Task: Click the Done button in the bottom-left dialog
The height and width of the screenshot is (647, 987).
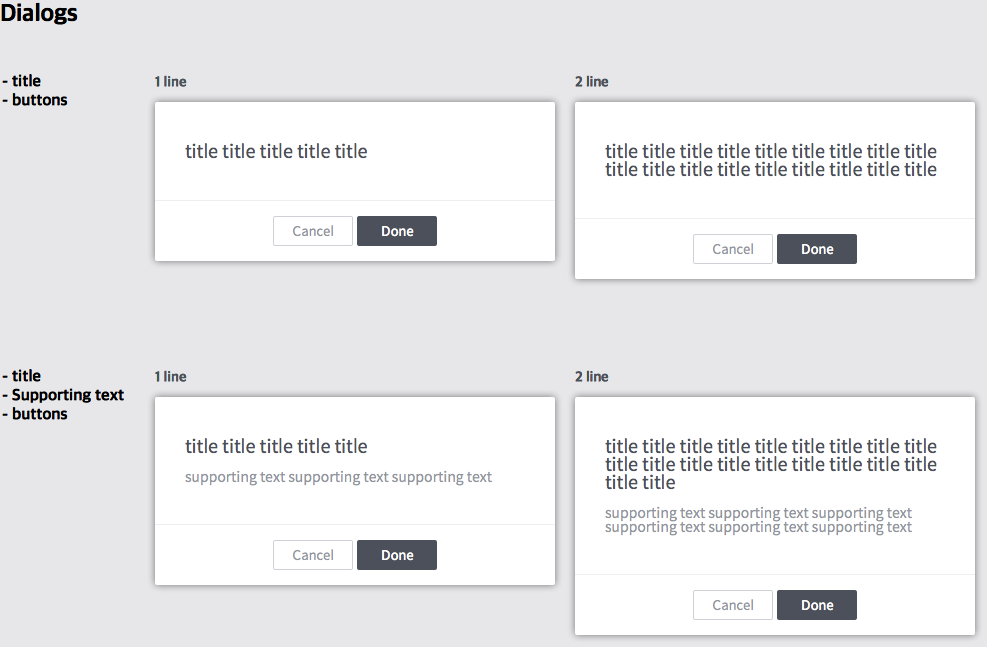Action: pyautogui.click(x=396, y=555)
